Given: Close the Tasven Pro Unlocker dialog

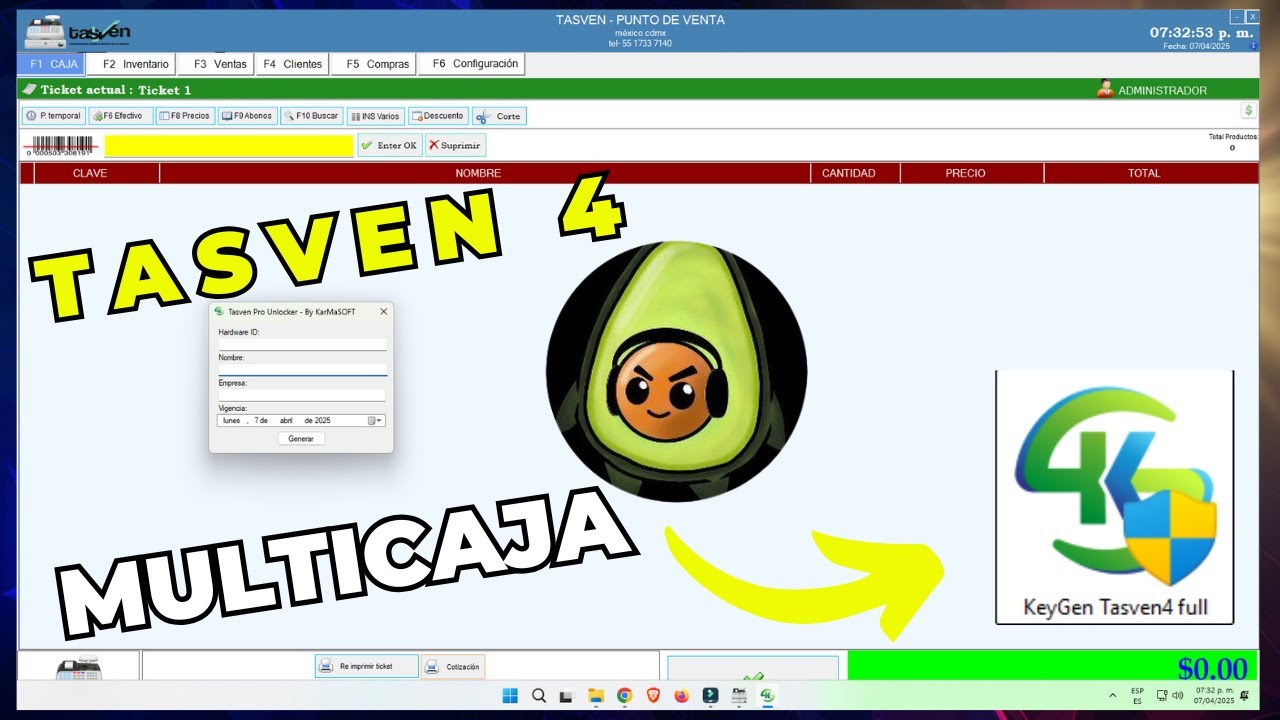Looking at the screenshot, I should pyautogui.click(x=383, y=312).
